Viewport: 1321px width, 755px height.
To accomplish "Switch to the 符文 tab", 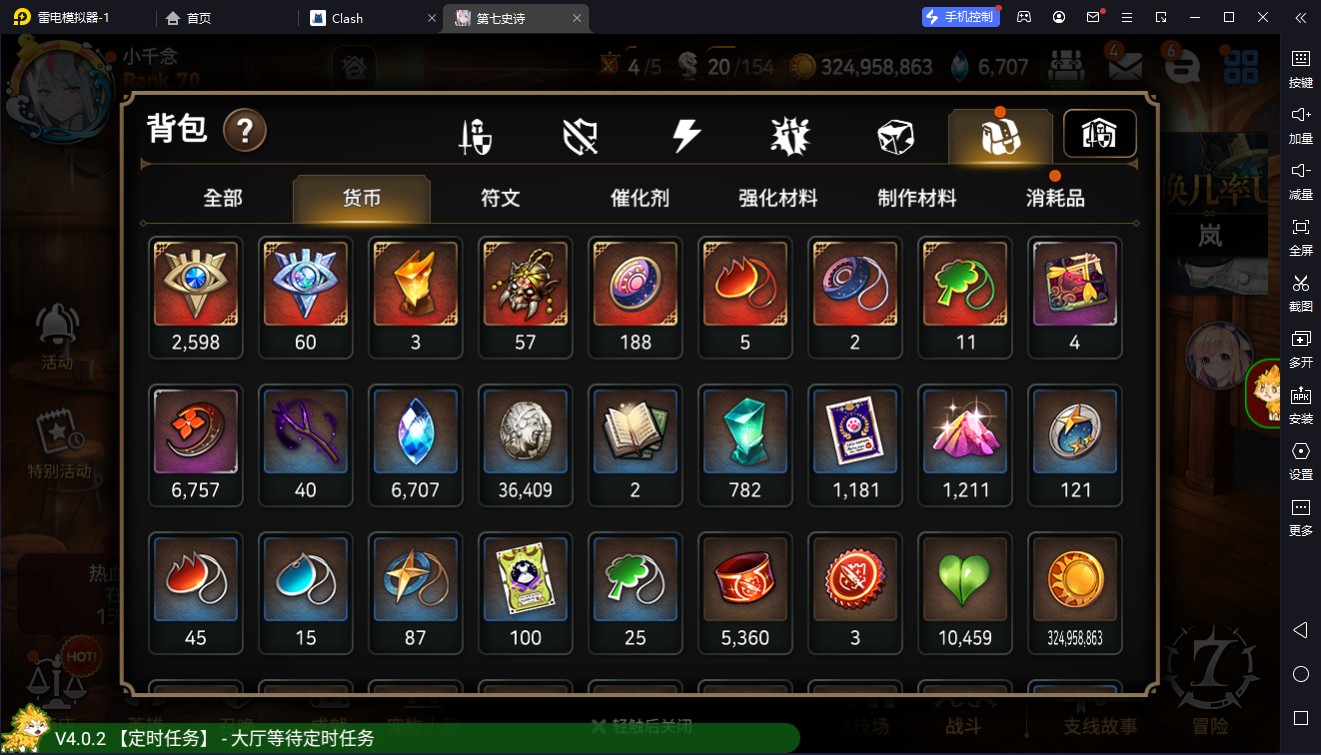I will (x=500, y=198).
